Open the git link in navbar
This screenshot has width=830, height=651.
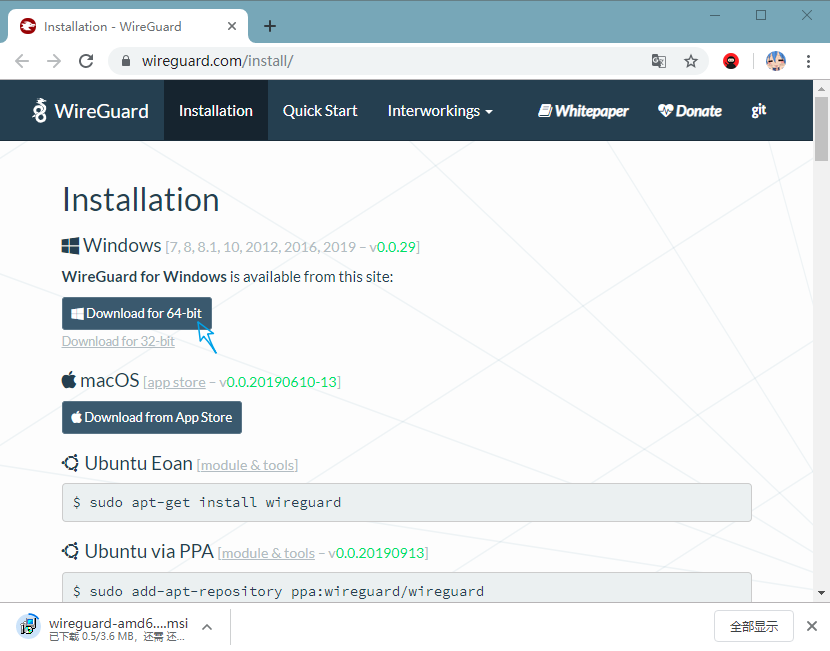[x=759, y=111]
